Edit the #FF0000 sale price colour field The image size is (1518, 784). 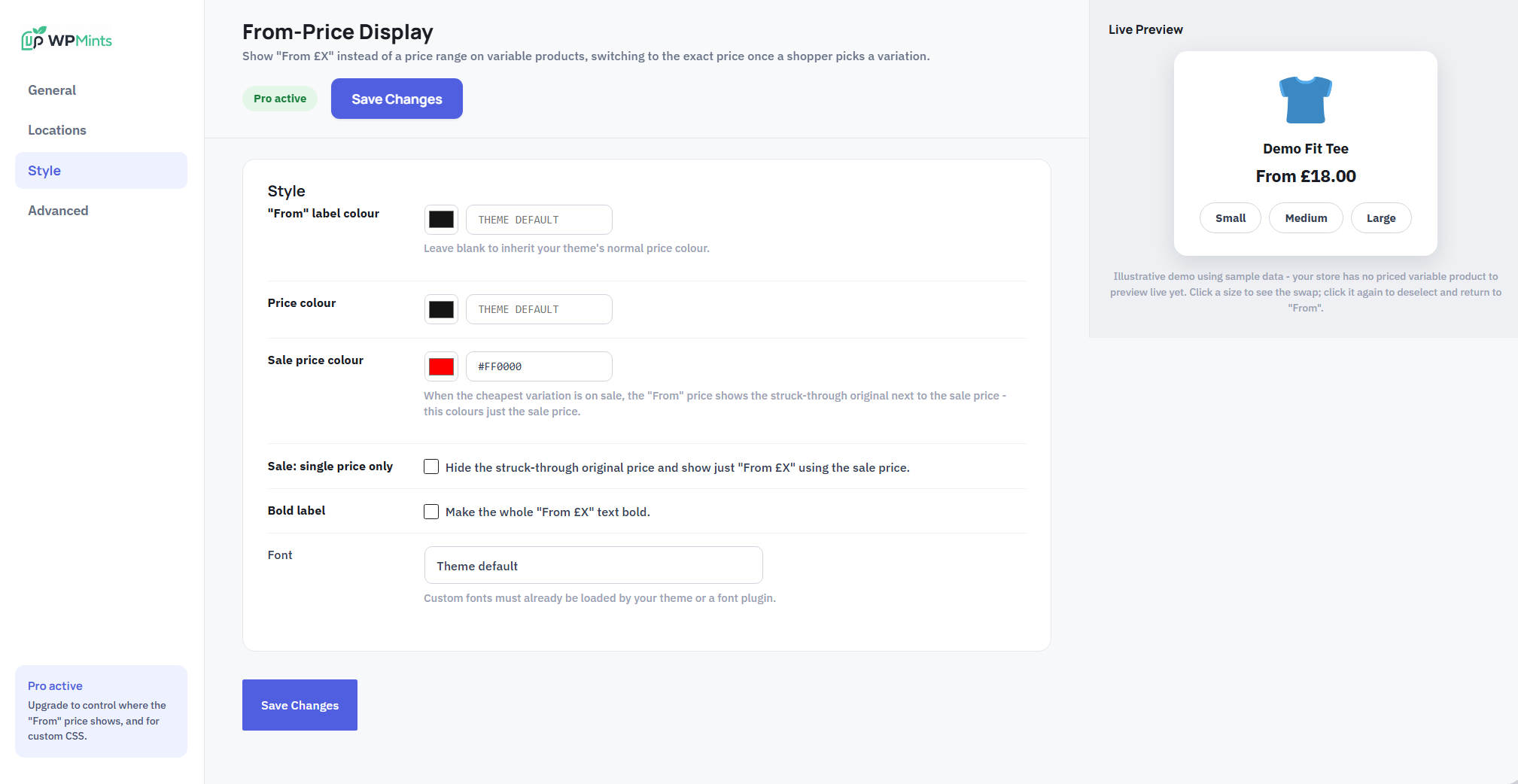click(x=539, y=366)
